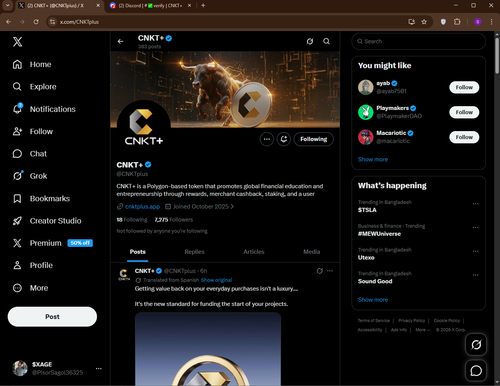Open the Home page from the sidebar
The width and height of the screenshot is (500, 386).
(32, 64)
